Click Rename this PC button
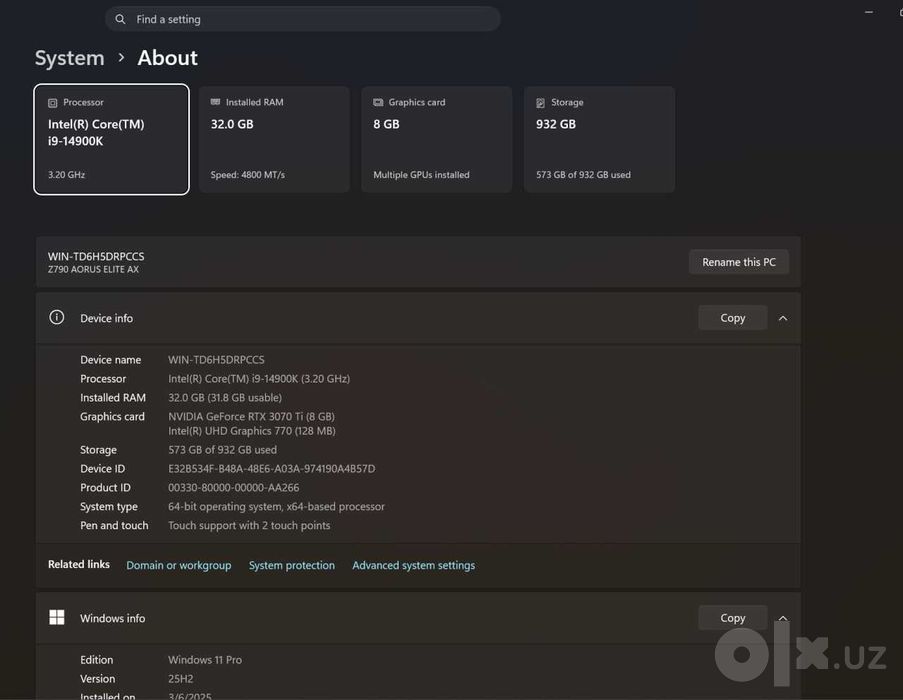903x700 pixels. [739, 262]
